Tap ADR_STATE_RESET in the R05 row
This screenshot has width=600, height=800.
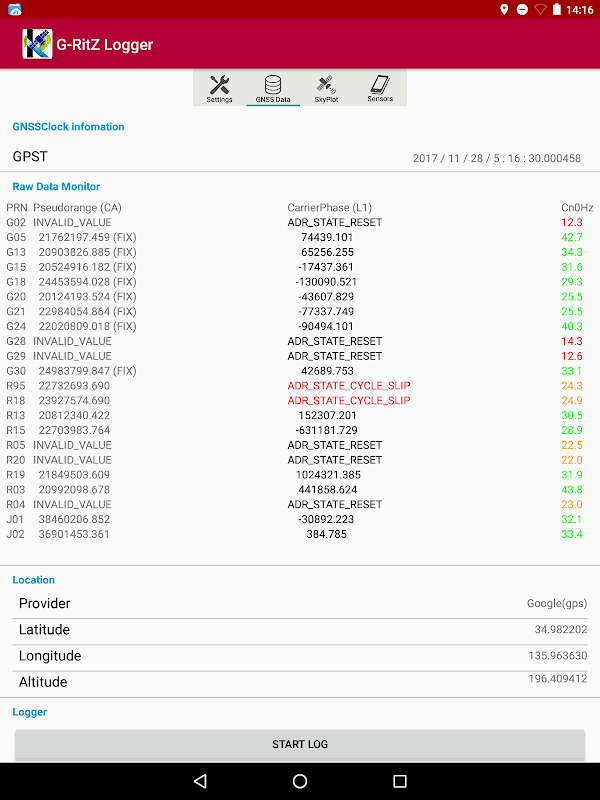pos(335,445)
